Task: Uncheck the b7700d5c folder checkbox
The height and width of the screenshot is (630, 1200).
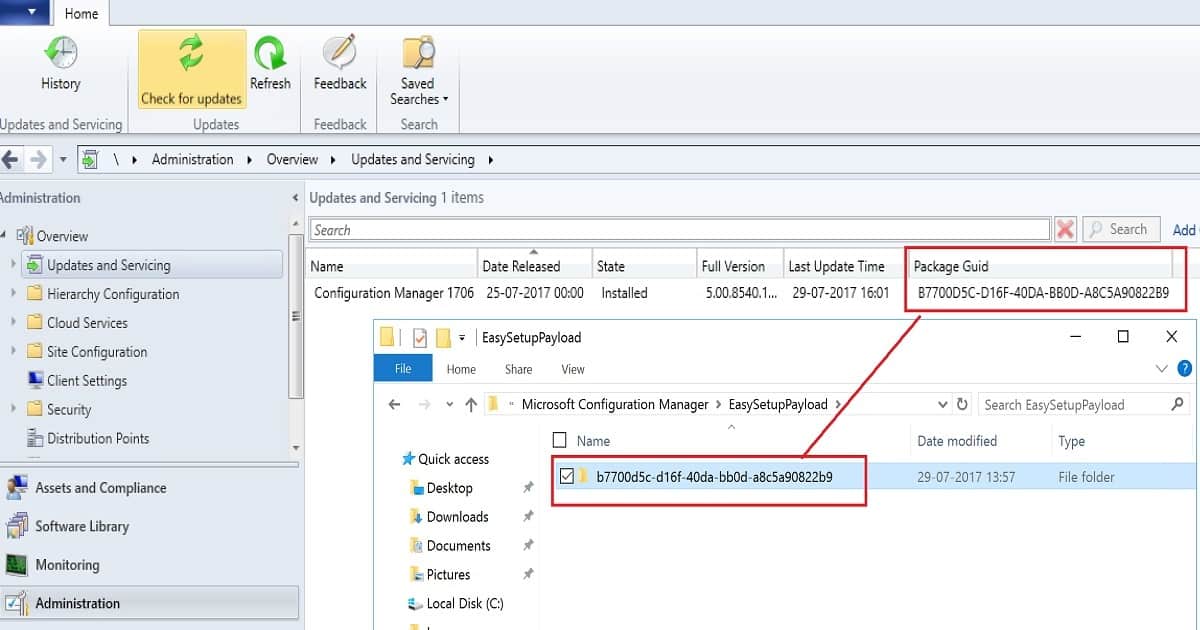Action: point(567,477)
